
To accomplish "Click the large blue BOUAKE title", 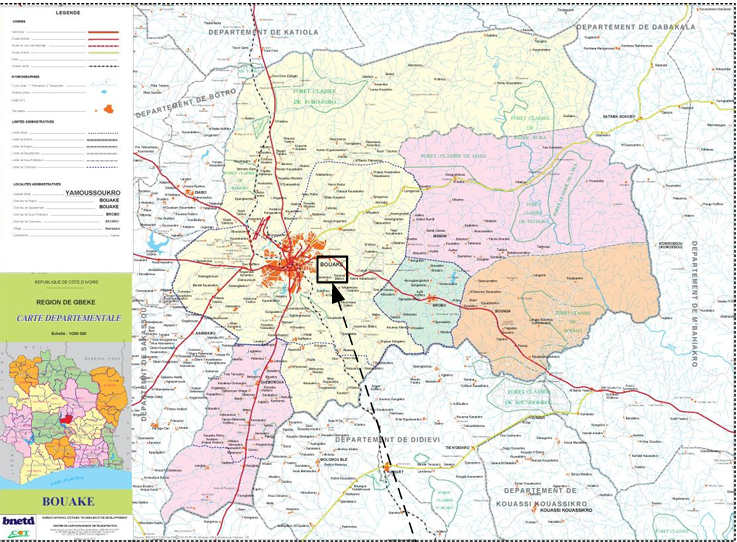I will (x=69, y=502).
